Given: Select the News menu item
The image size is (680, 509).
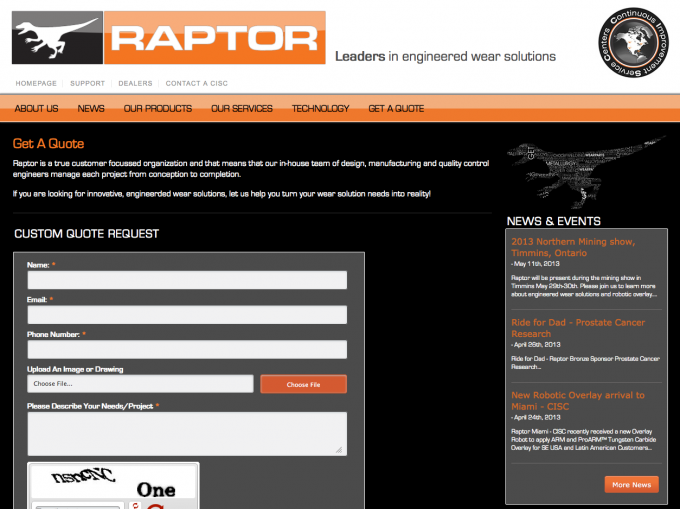Looking at the screenshot, I should pyautogui.click(x=91, y=108).
